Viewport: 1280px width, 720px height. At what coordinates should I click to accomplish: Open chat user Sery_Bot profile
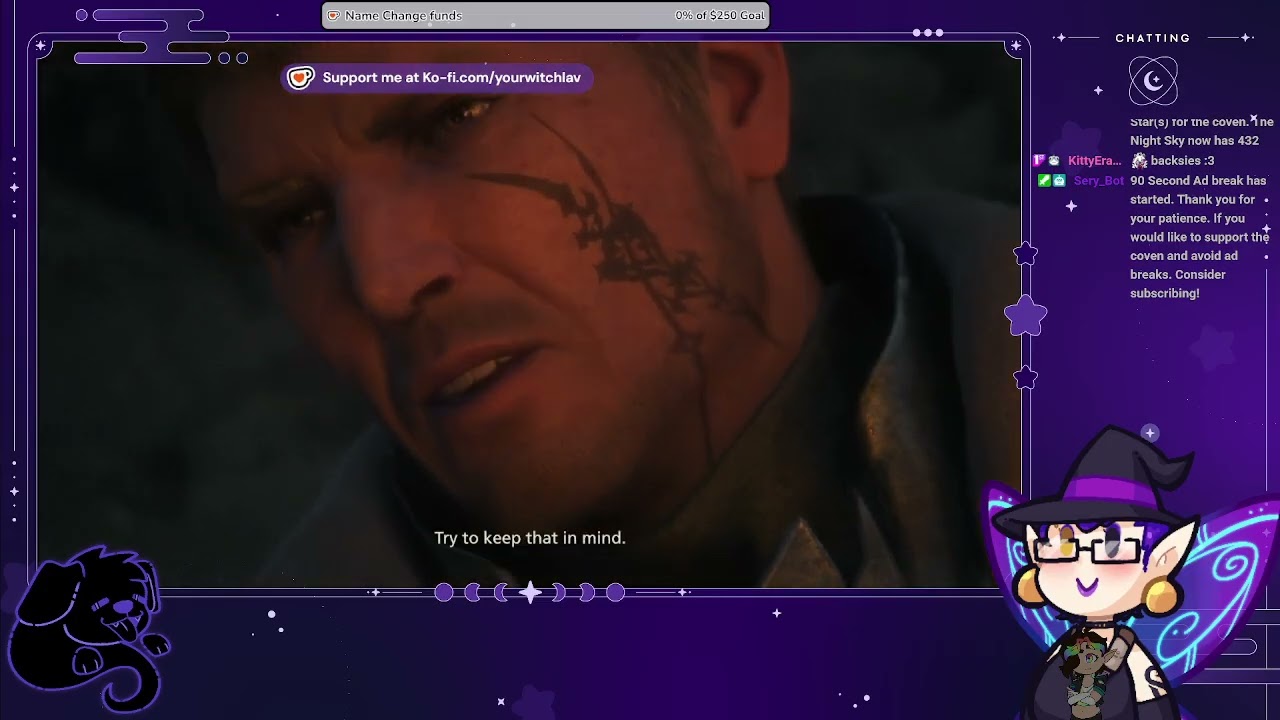pyautogui.click(x=1098, y=181)
